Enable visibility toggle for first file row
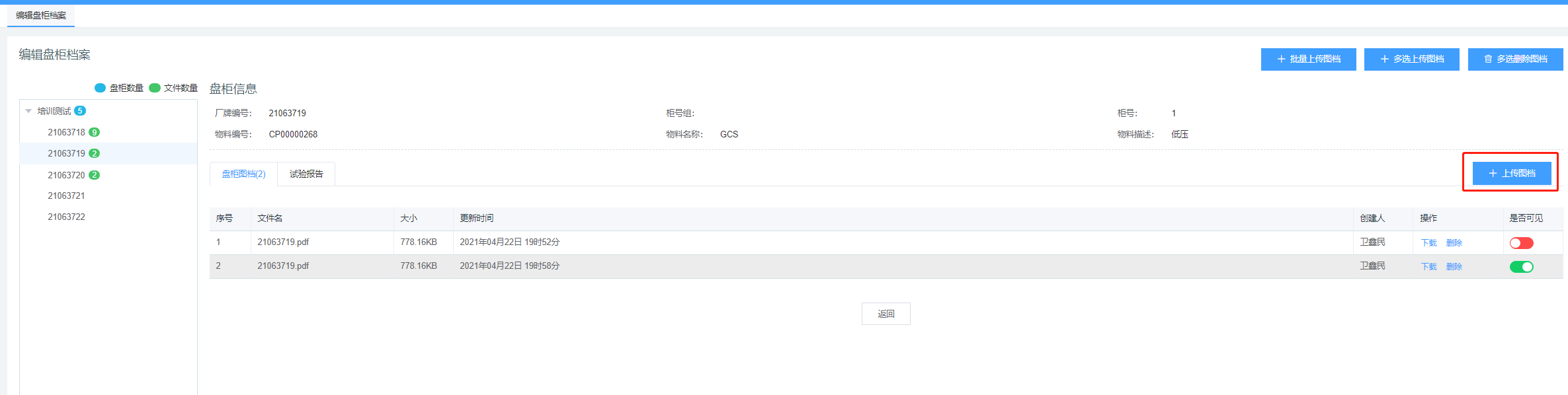 click(1521, 243)
